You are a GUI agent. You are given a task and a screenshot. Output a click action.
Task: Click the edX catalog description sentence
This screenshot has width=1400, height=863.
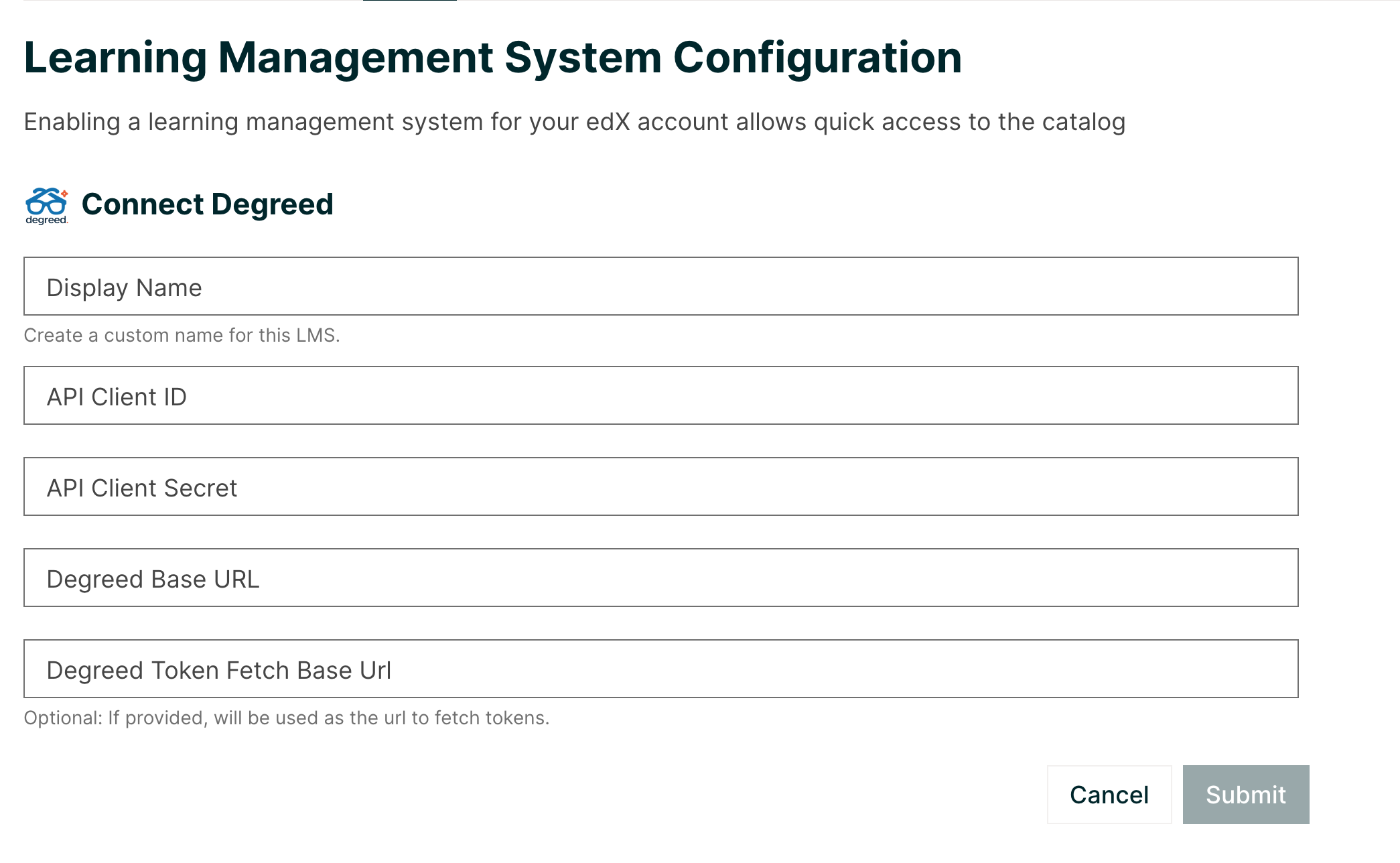pyautogui.click(x=576, y=121)
